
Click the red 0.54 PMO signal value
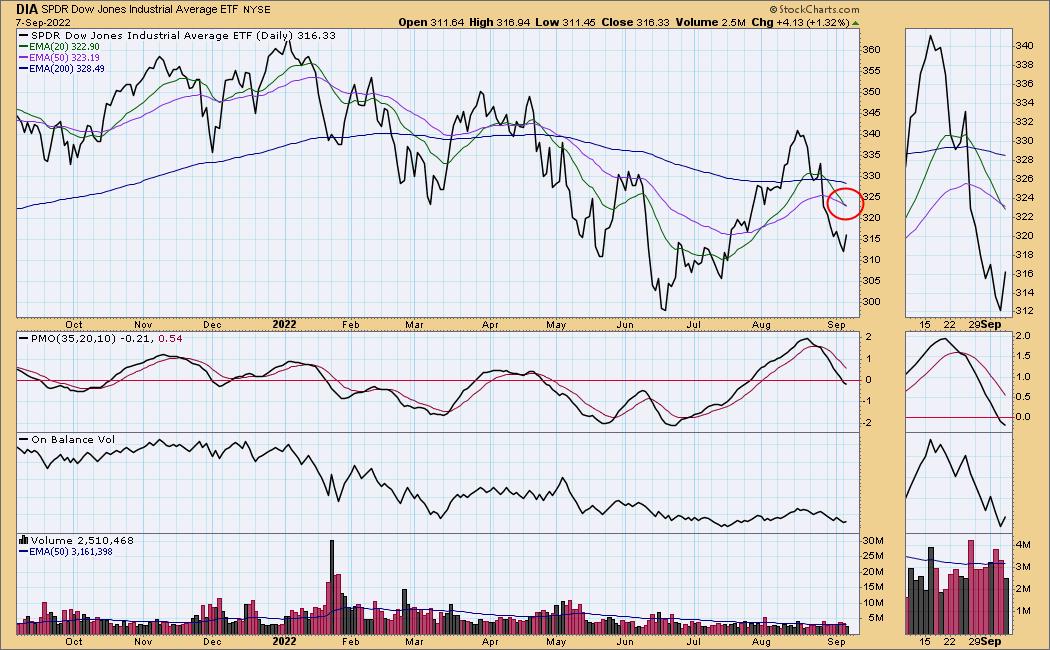(170, 338)
